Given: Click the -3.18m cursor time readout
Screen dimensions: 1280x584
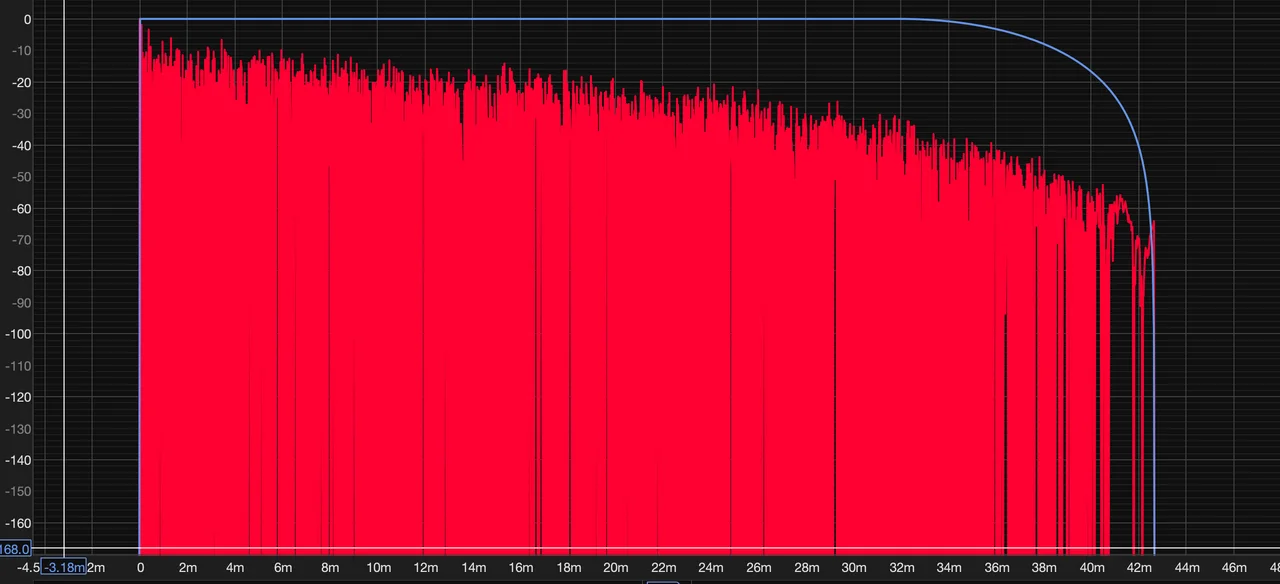Looking at the screenshot, I should click(64, 568).
